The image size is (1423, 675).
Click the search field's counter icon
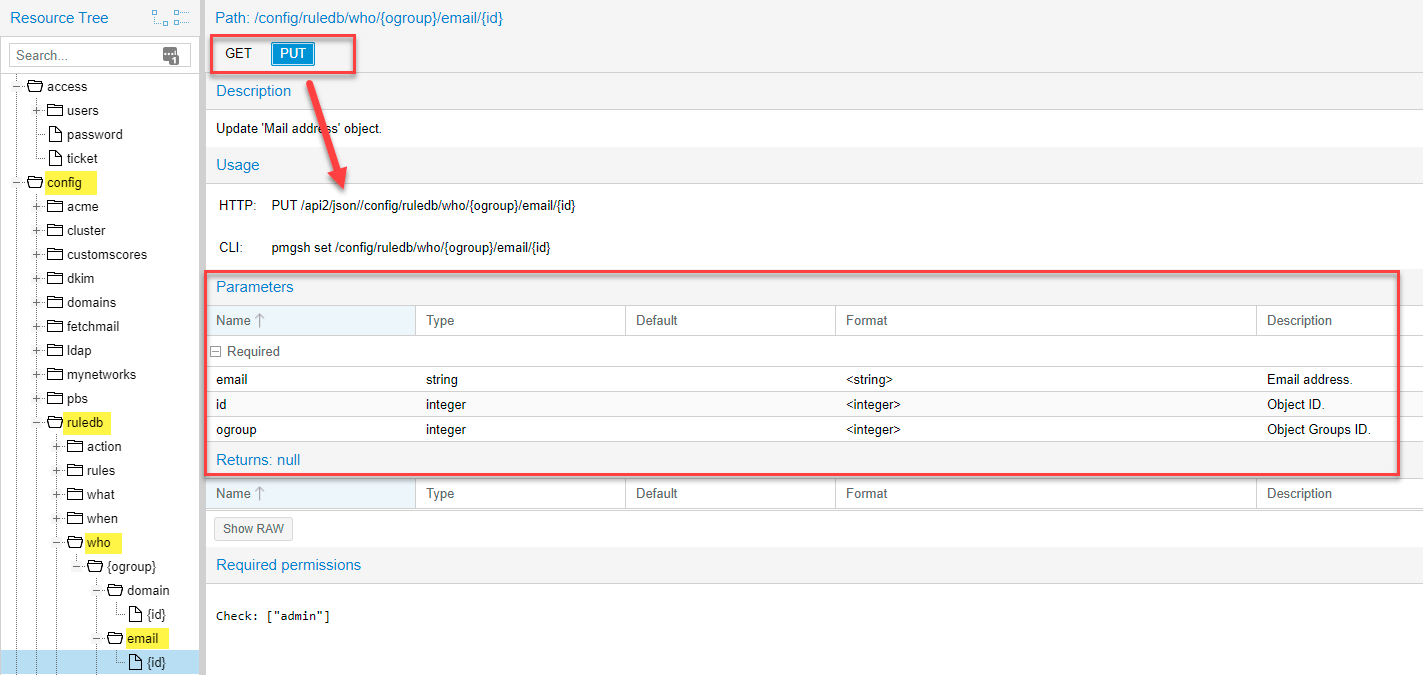pos(171,56)
